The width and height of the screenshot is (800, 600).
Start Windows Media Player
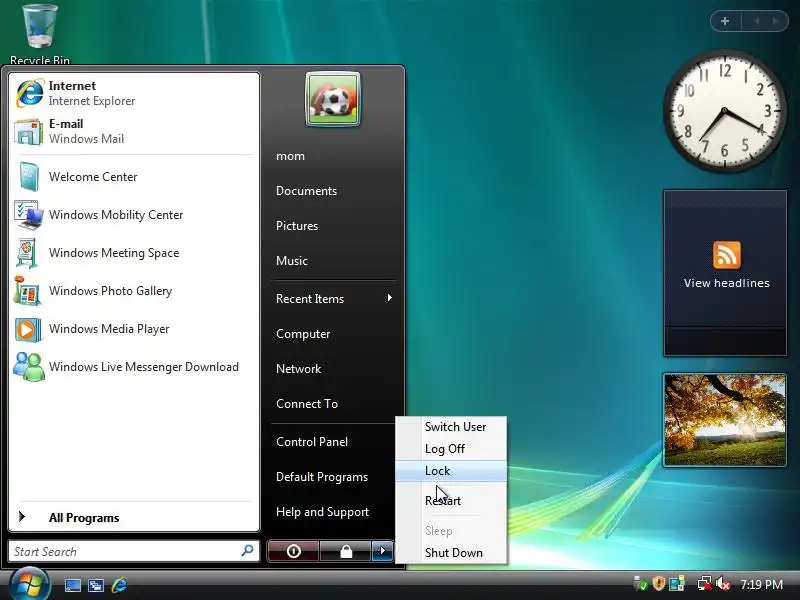134,329
